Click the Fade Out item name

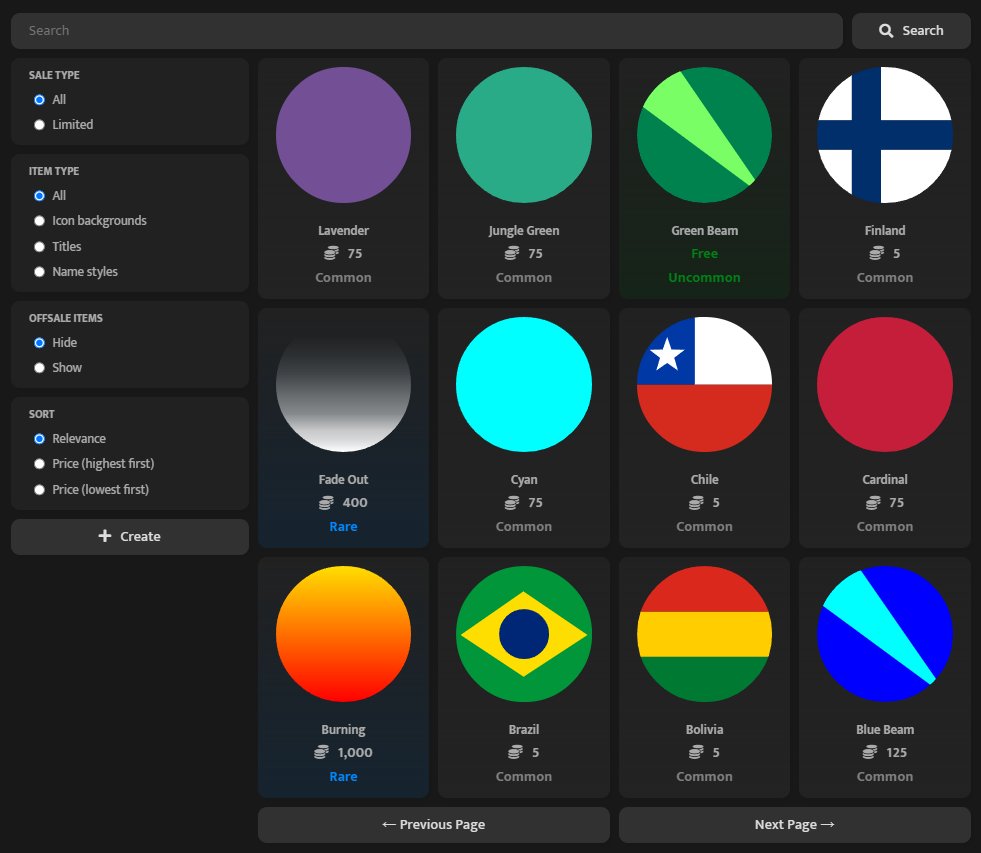point(343,479)
